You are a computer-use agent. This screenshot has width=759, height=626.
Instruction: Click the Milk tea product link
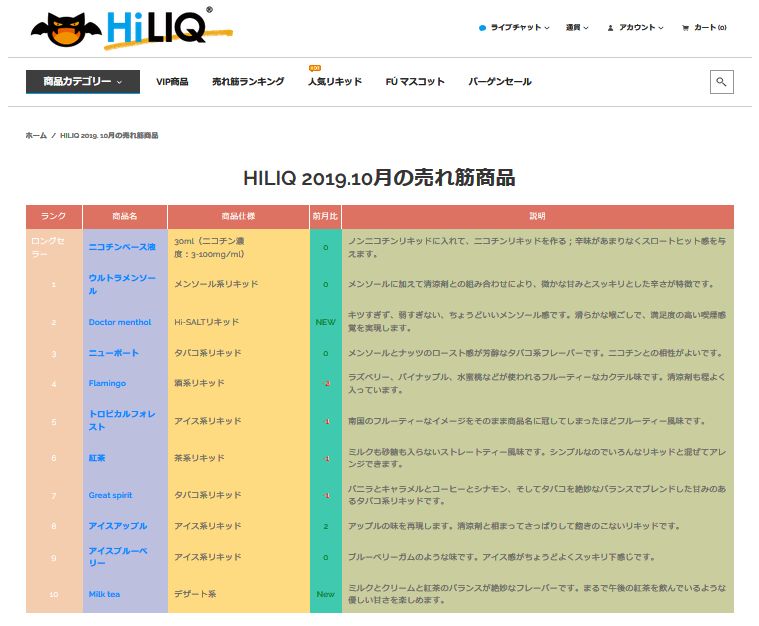tap(104, 594)
